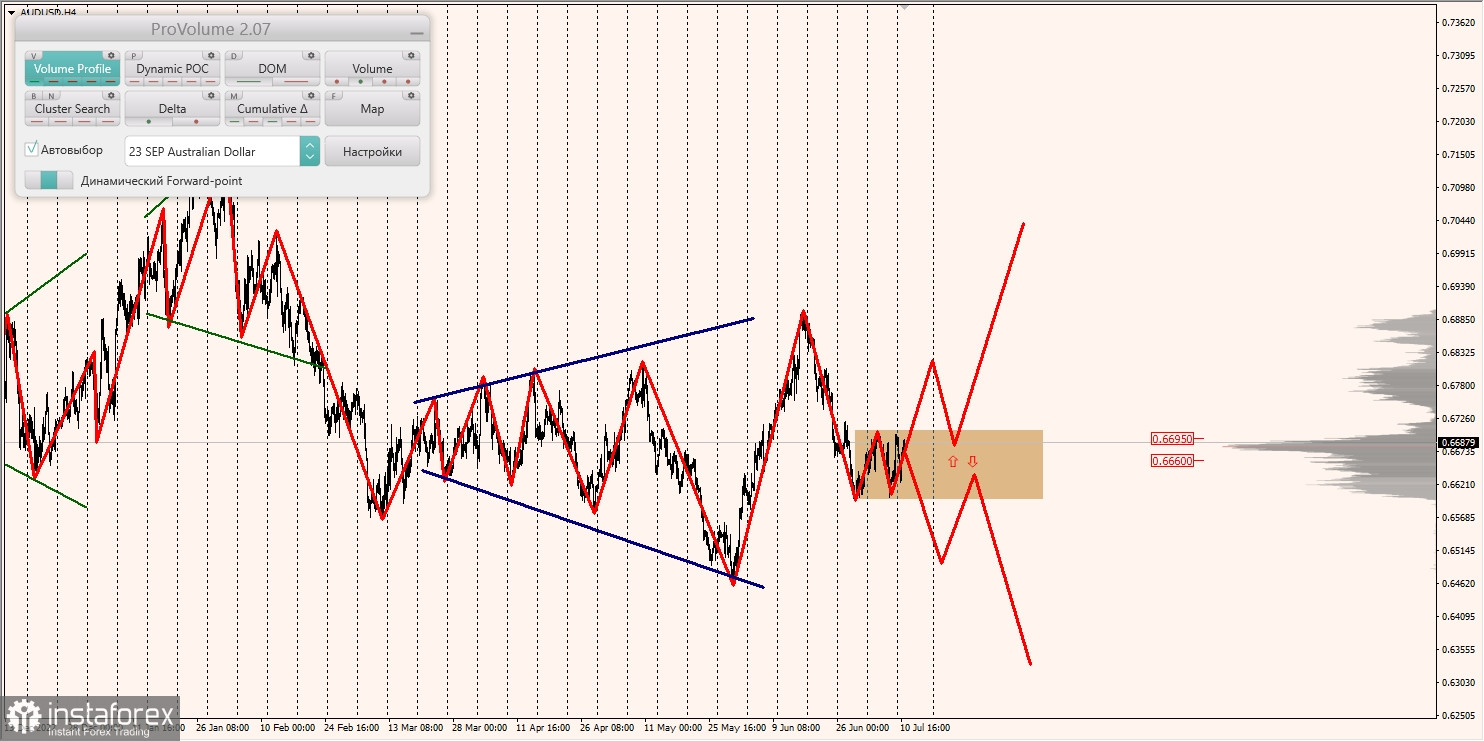
Task: Click the 23 SEP Australian Dollar field
Action: (x=212, y=151)
